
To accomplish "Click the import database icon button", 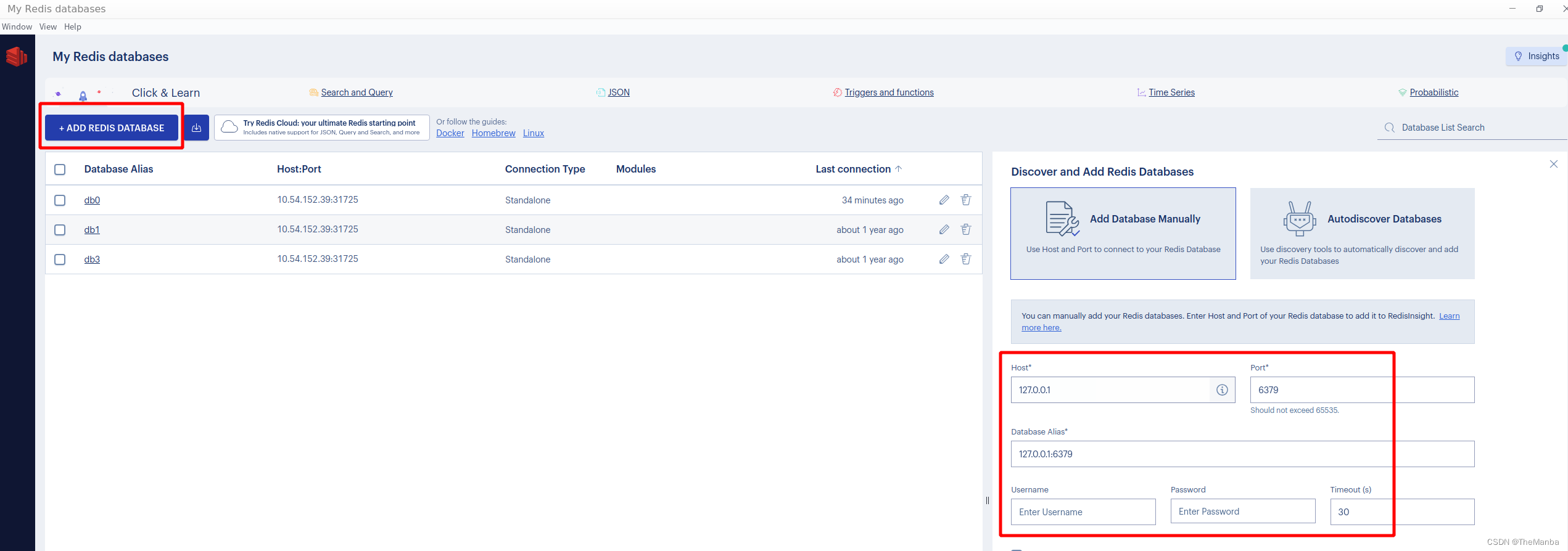I will (x=196, y=128).
